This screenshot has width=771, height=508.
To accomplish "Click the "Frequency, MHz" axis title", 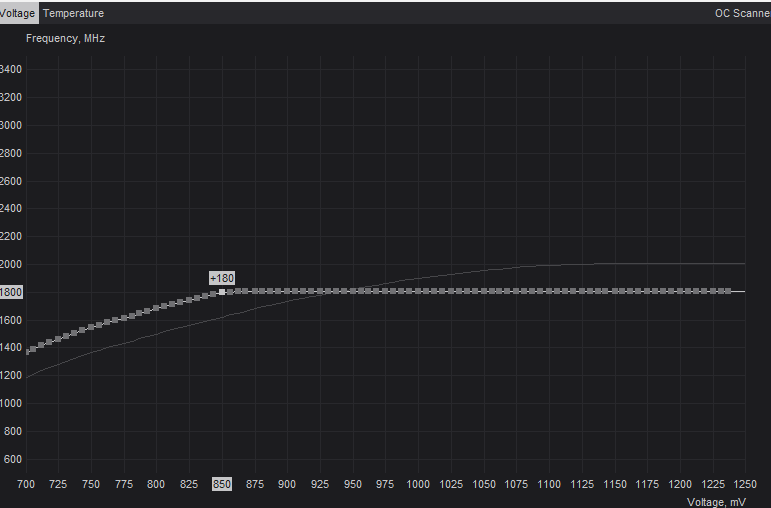I will (65, 38).
